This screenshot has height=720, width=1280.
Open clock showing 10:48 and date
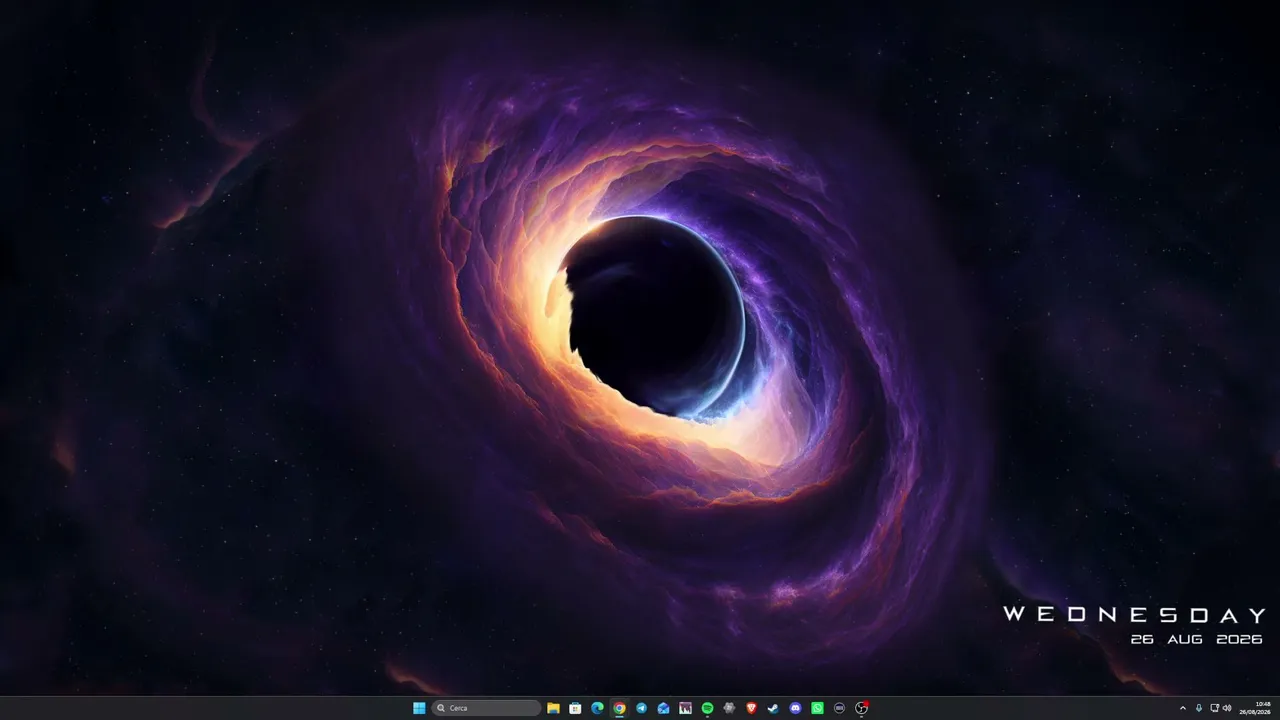(1255, 708)
